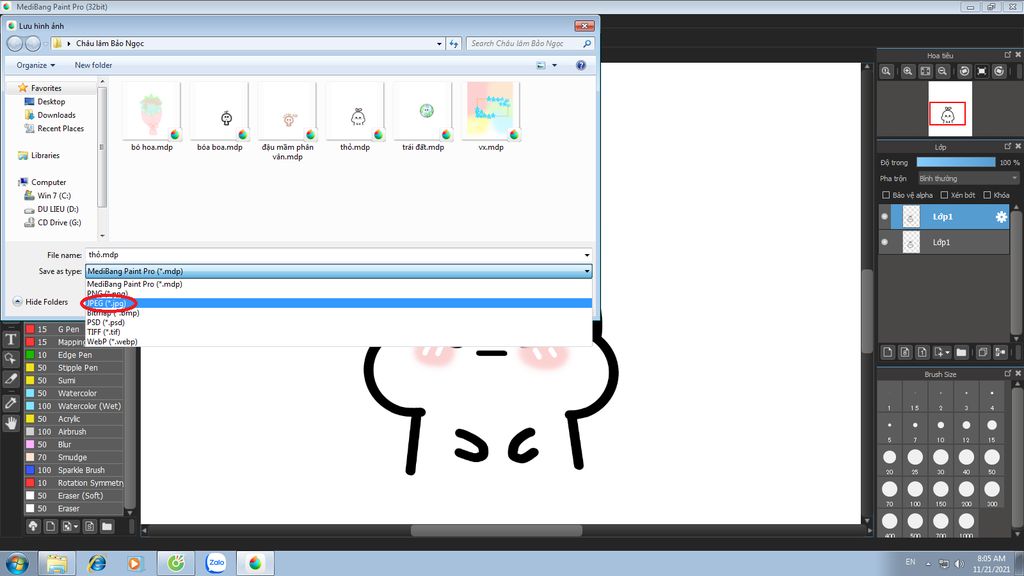This screenshot has width=1024, height=576.
Task: Rotate canvas right in Navigator
Action: pos(999,71)
